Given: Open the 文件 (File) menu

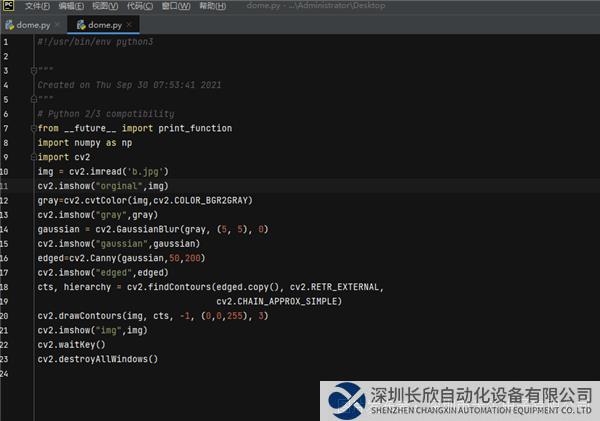Looking at the screenshot, I should (x=37, y=6).
